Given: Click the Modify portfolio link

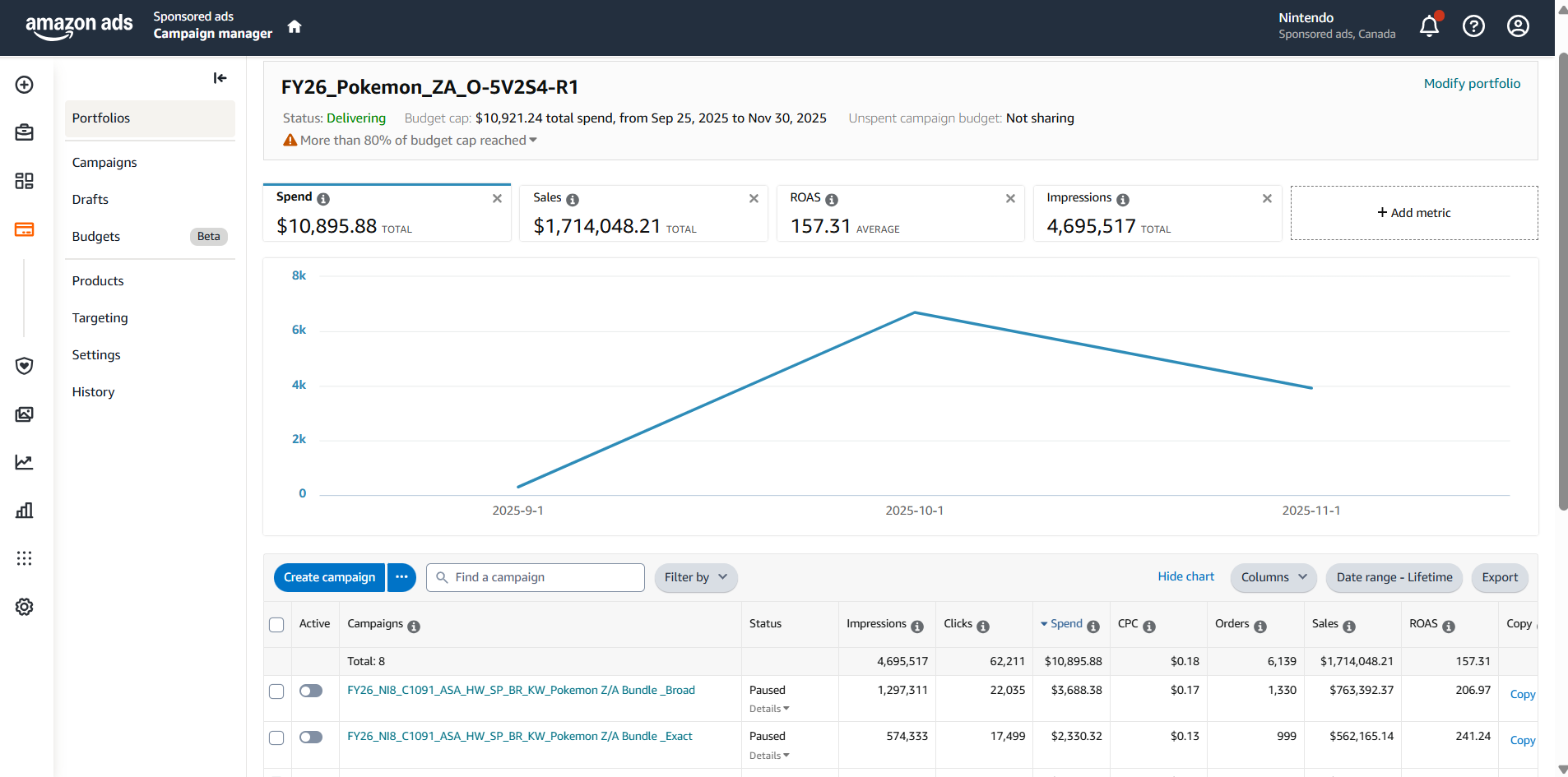Looking at the screenshot, I should [1472, 84].
